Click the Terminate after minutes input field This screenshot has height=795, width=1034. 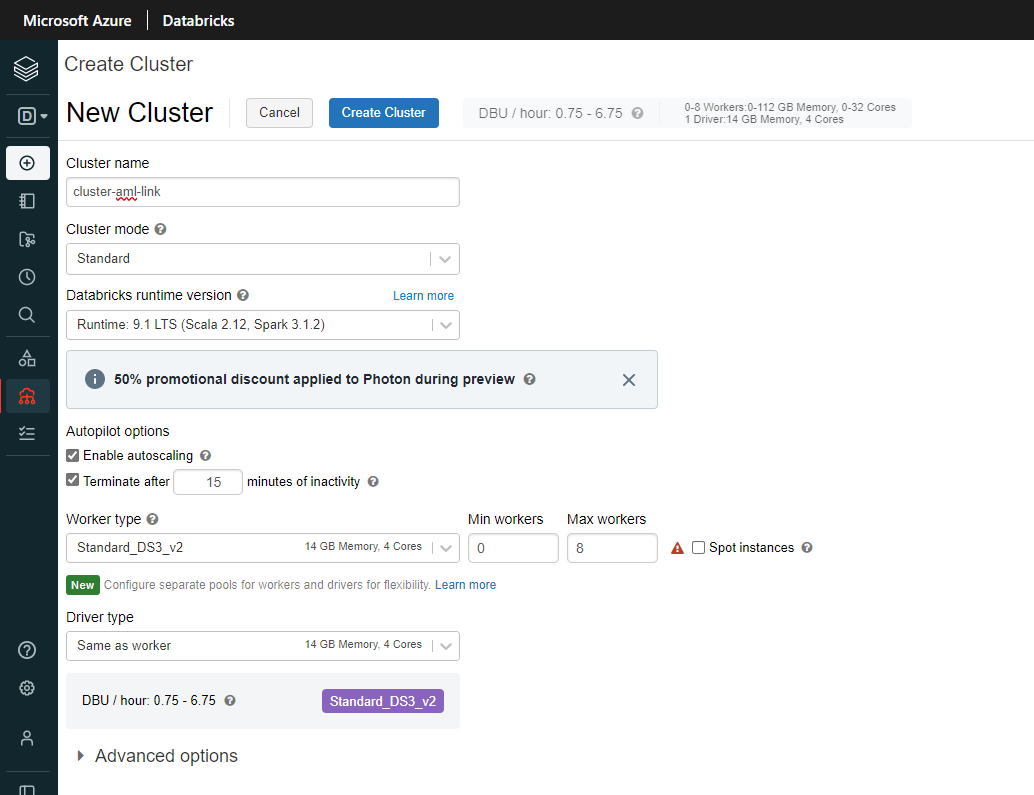click(x=208, y=482)
